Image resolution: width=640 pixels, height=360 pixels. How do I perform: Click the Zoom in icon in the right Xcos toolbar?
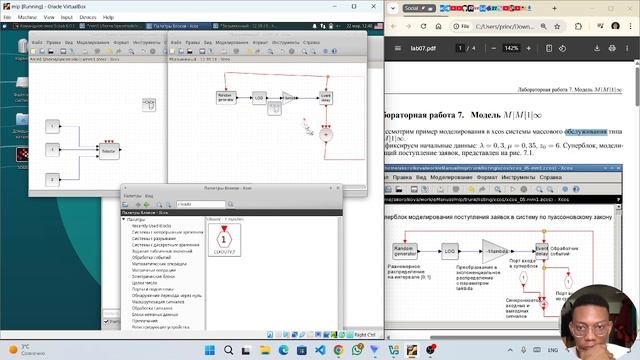[304, 51]
